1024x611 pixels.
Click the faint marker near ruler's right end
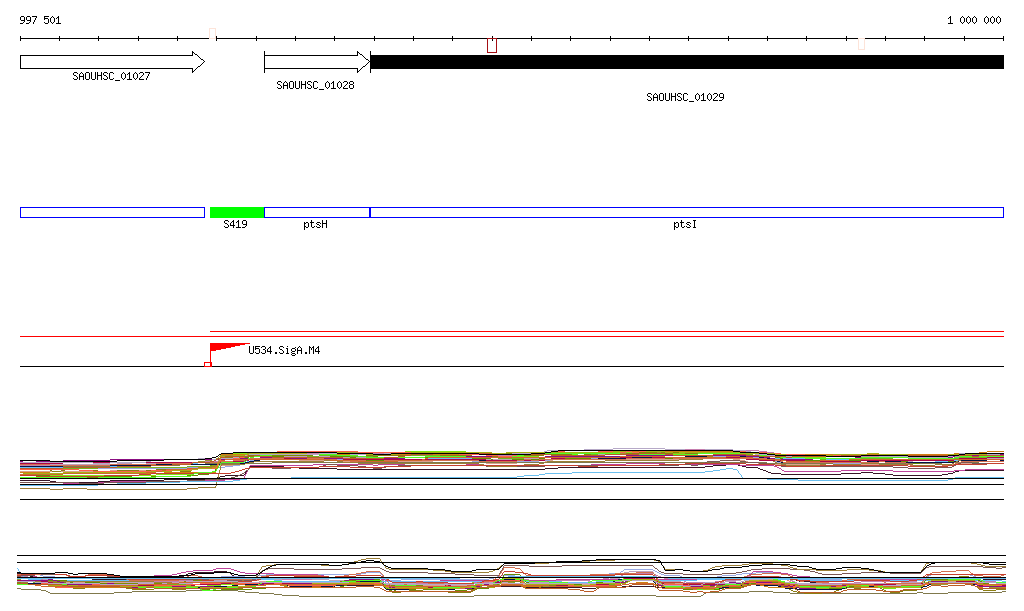[x=861, y=43]
